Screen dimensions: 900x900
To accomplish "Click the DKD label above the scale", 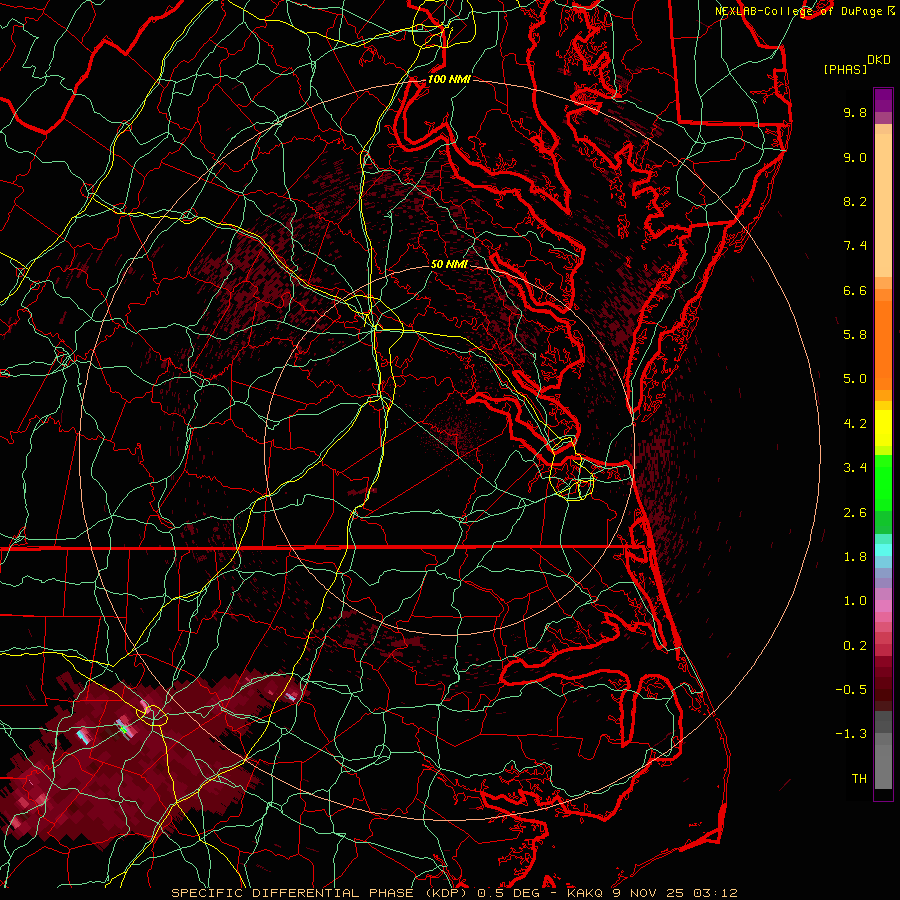I will point(878,60).
